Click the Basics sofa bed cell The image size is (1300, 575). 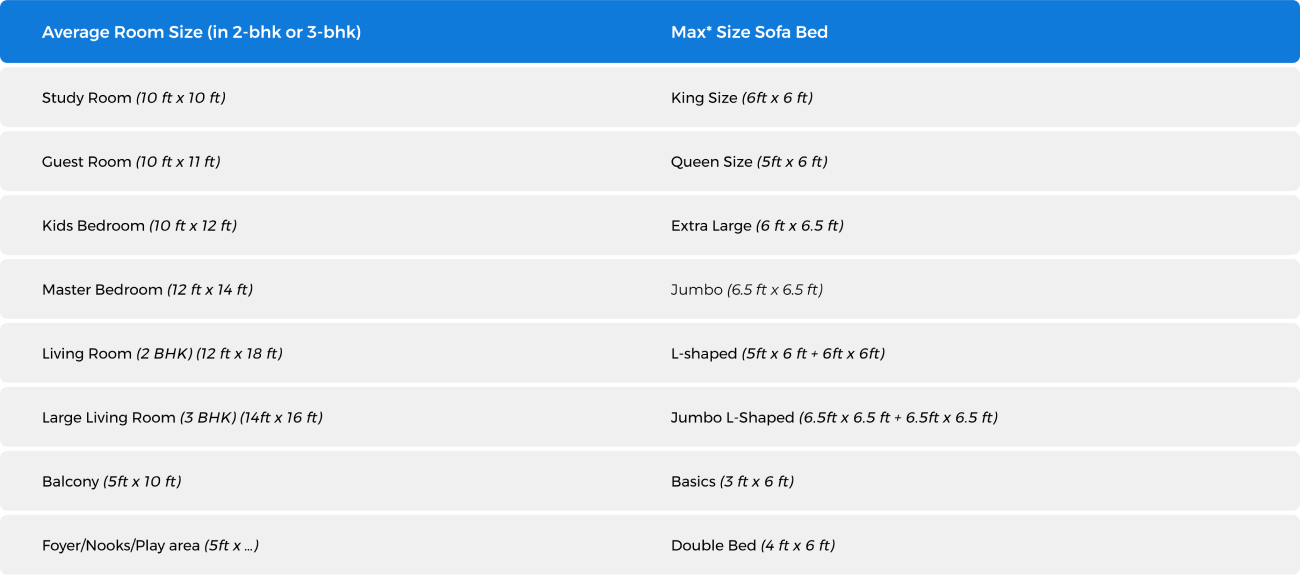732,482
